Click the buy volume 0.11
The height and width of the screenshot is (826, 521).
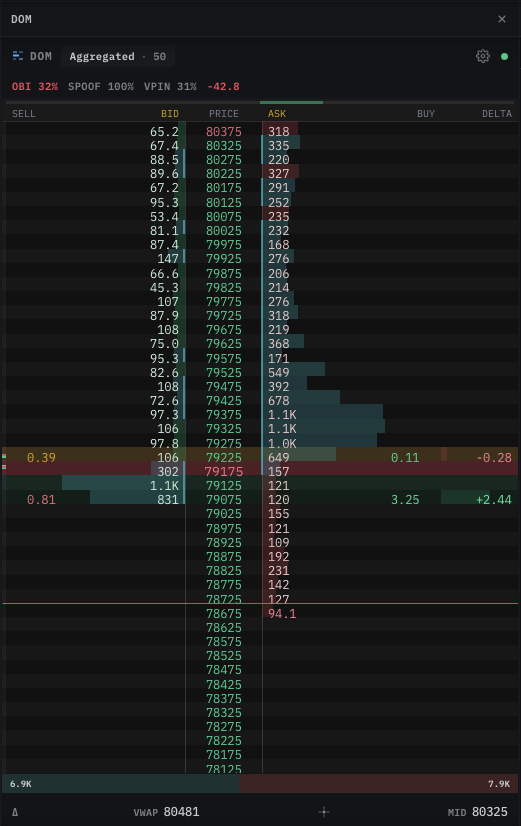405,457
